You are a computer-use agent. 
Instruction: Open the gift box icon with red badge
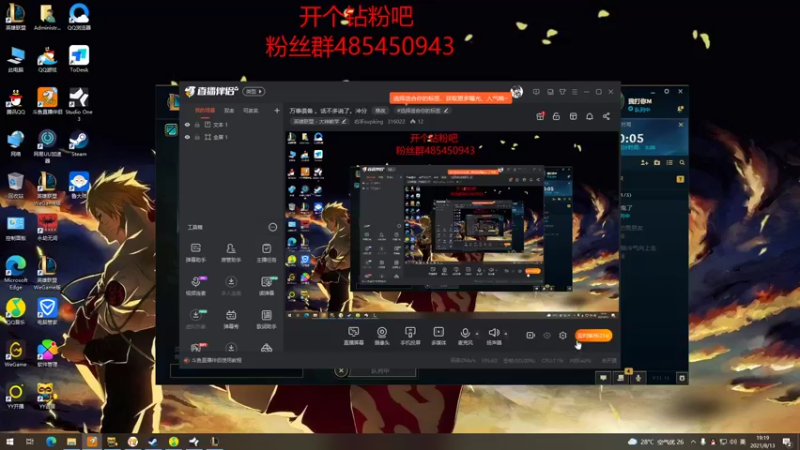[x=540, y=116]
